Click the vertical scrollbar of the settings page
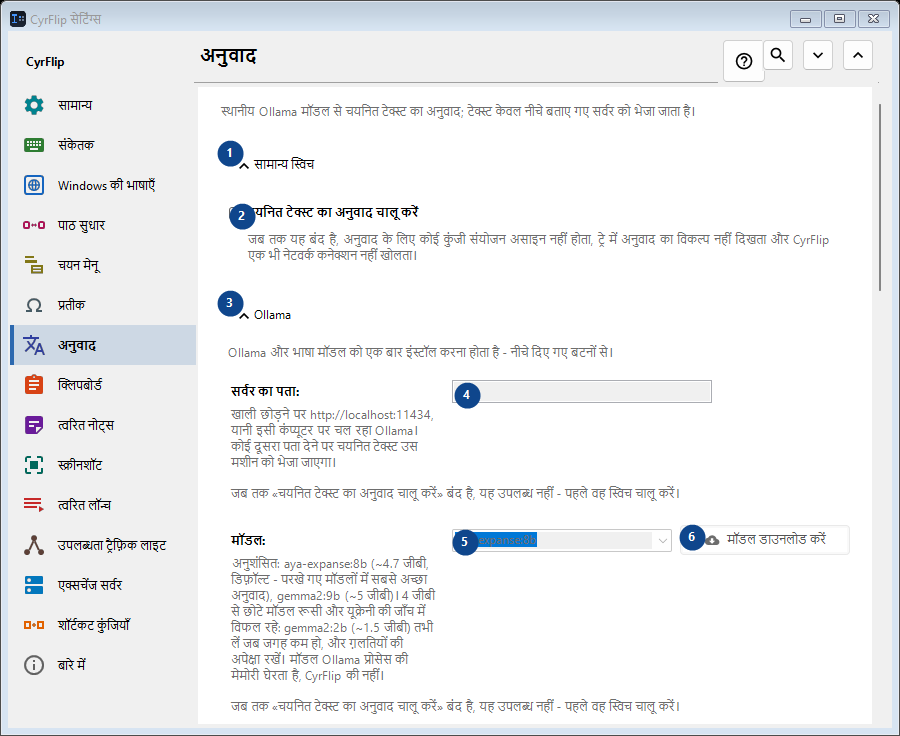Screen dimensions: 900x736 coord(879,197)
